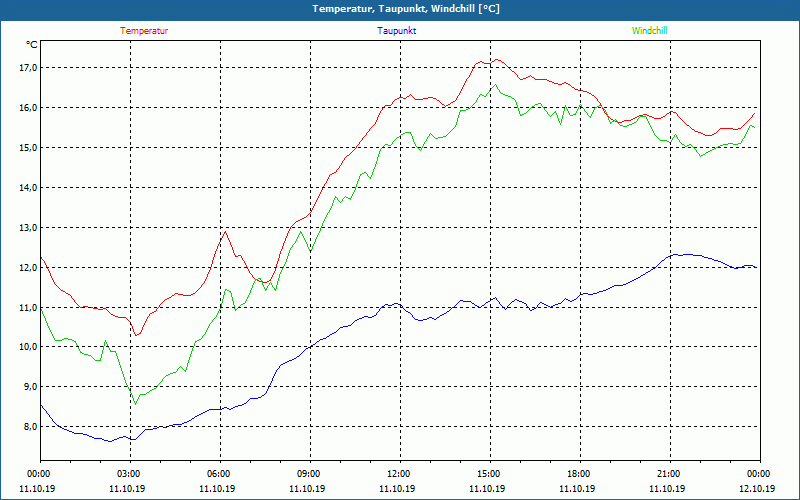Image resolution: width=800 pixels, height=500 pixels.
Task: Click the 14,0 y-axis value
Action: pyautogui.click(x=28, y=188)
